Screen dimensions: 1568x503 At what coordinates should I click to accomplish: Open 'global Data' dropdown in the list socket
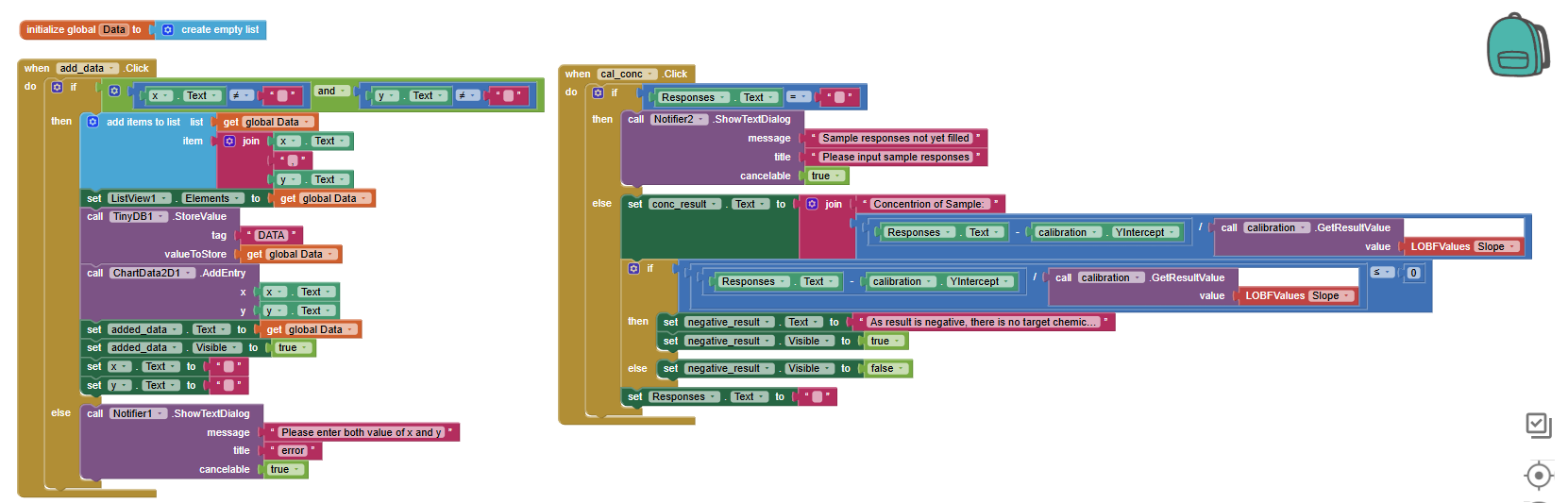click(278, 122)
